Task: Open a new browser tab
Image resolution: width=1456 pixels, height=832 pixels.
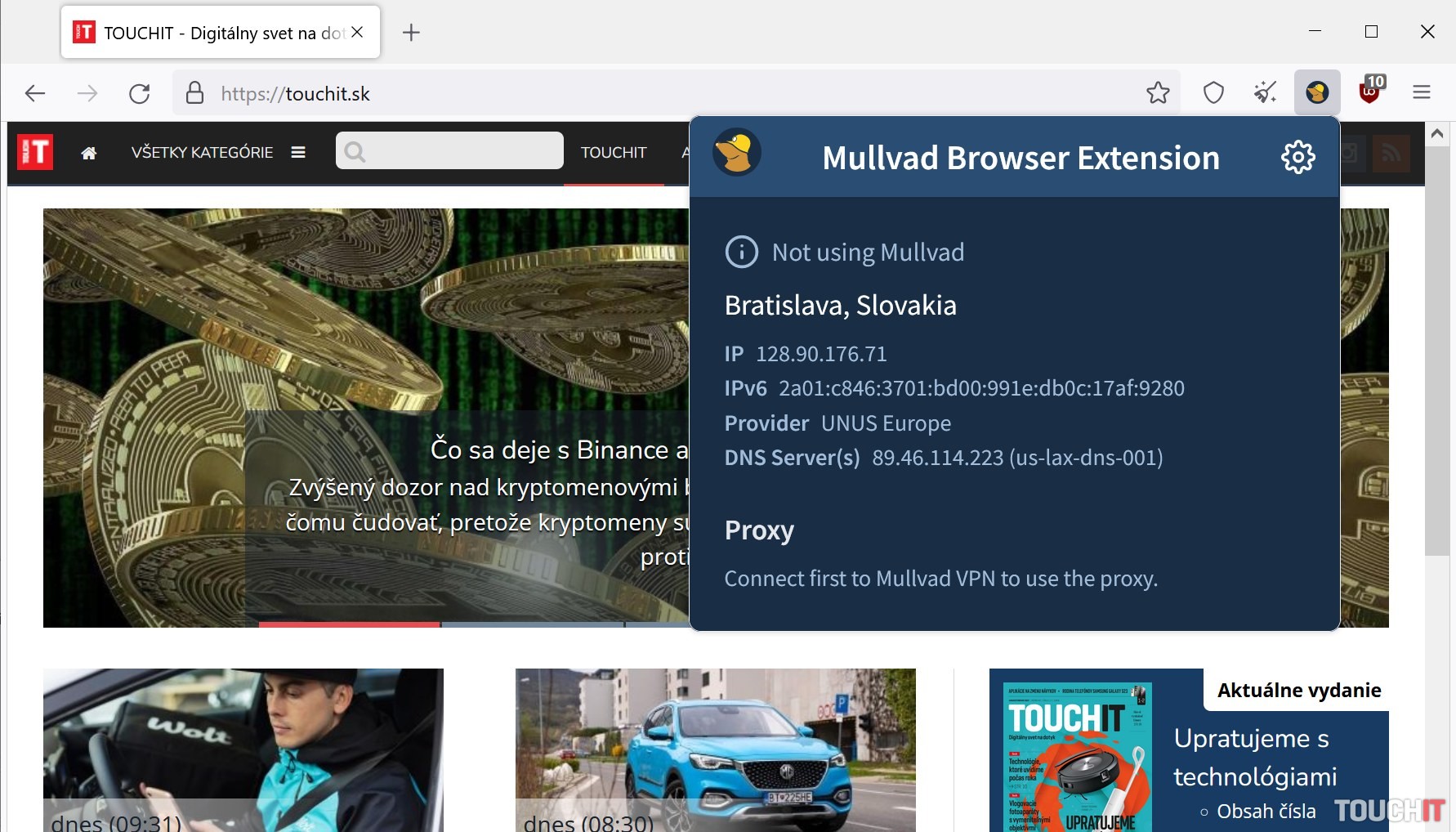Action: pos(411,33)
